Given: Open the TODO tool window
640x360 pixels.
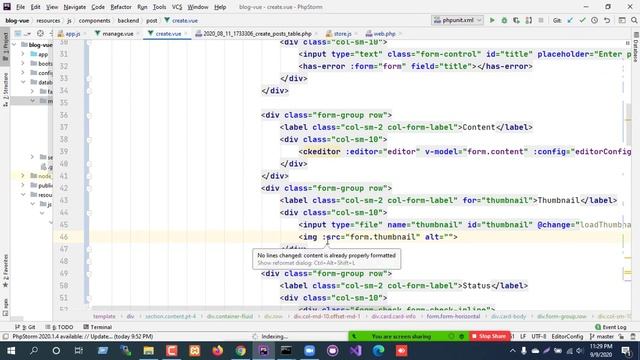Looking at the screenshot, I should pyautogui.click(x=59, y=327).
